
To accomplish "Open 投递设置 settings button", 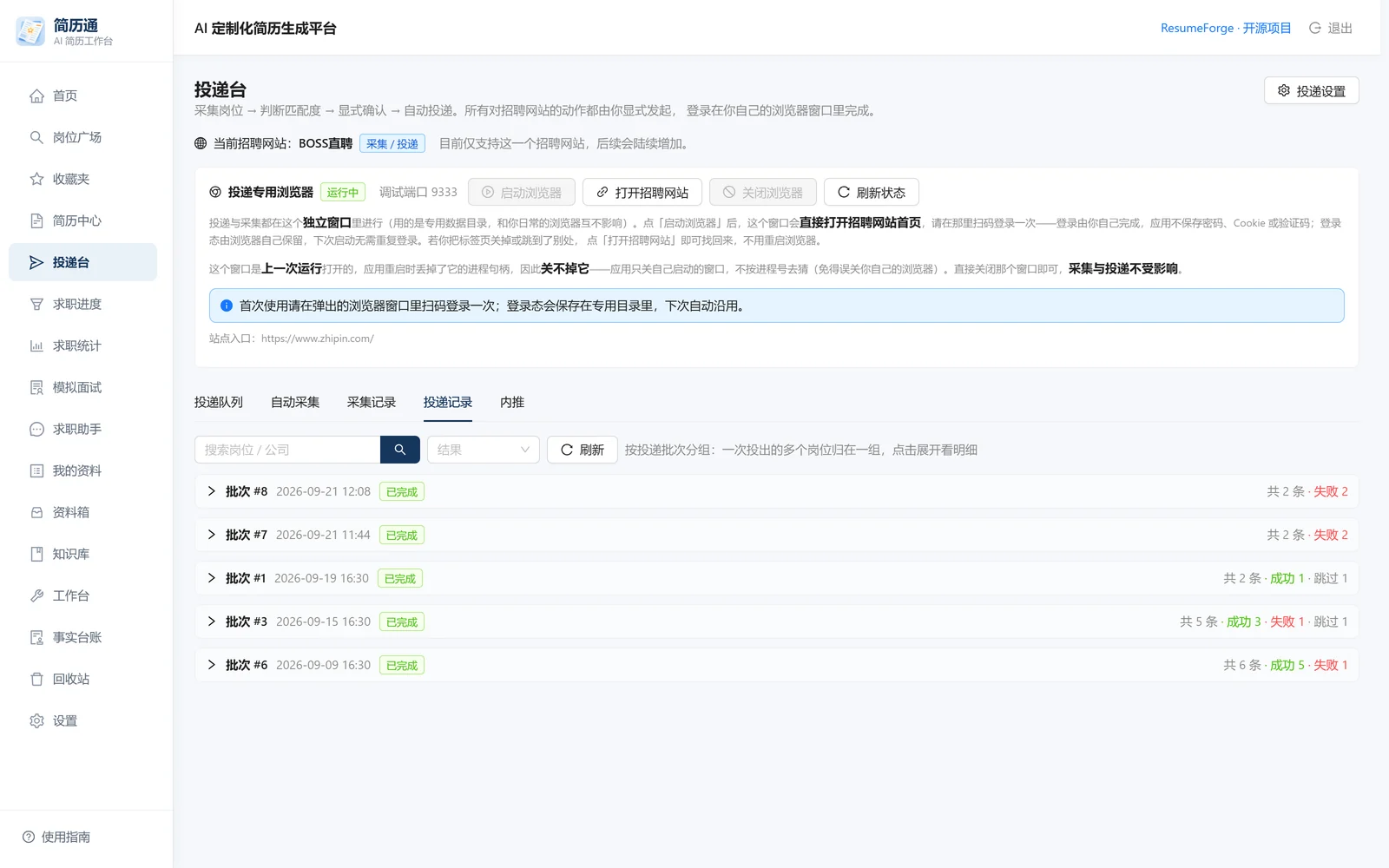I will click(x=1312, y=90).
